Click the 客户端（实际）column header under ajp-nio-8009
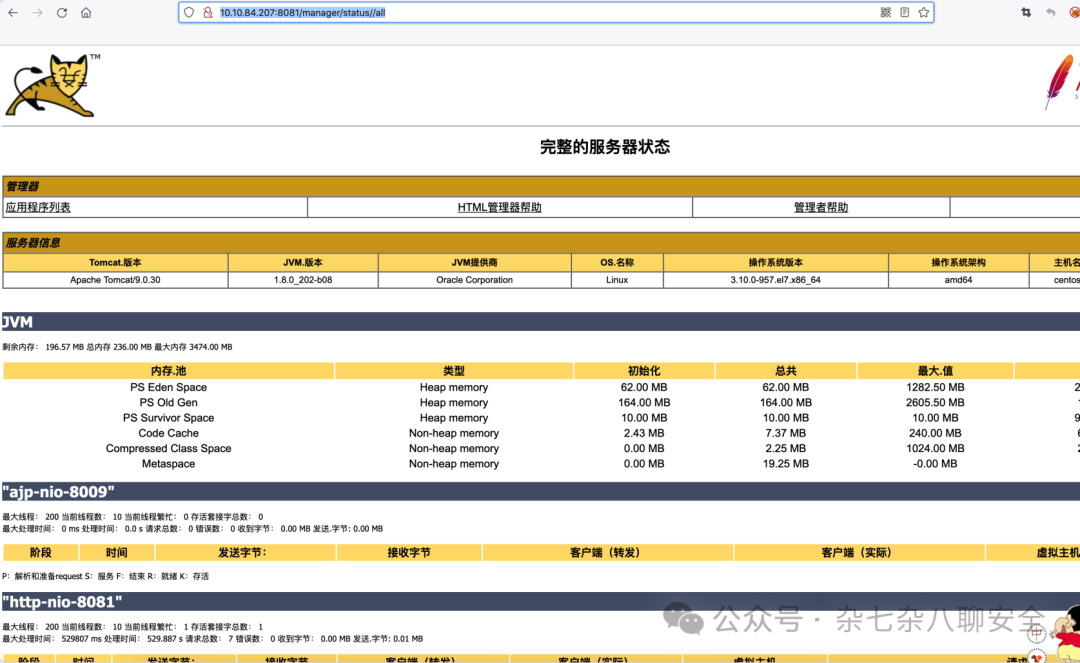This screenshot has height=663, width=1080. point(859,552)
